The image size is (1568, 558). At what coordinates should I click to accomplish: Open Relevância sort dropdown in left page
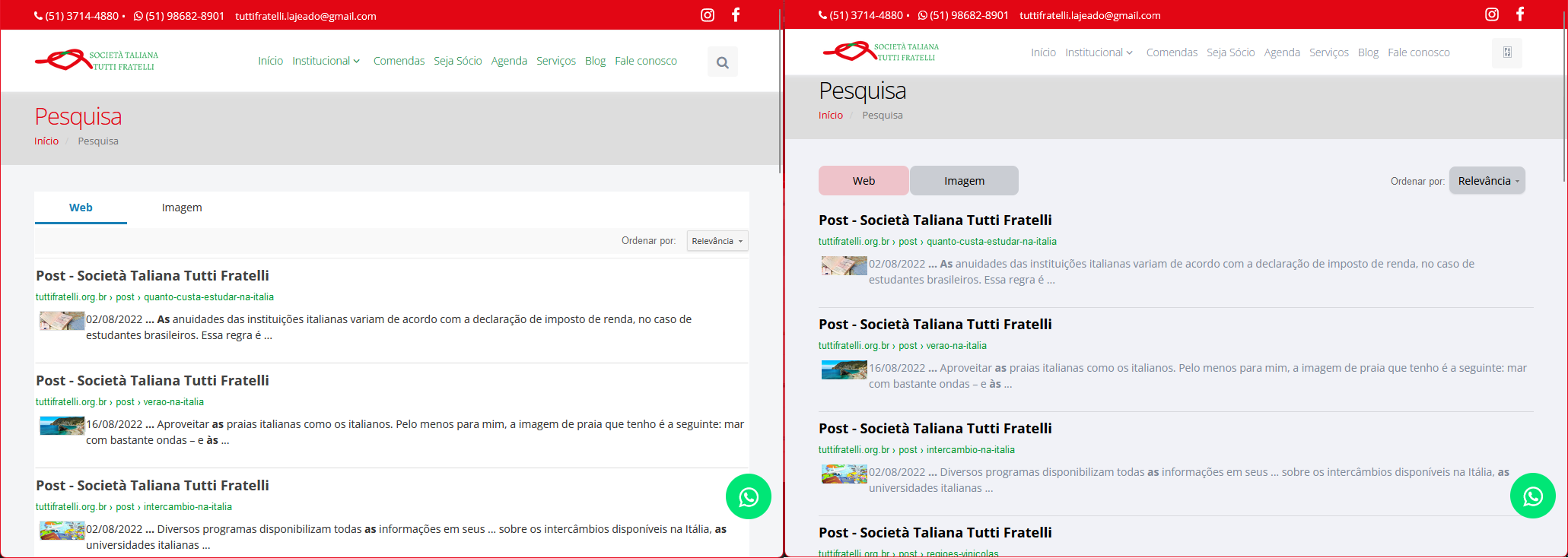[x=717, y=241]
